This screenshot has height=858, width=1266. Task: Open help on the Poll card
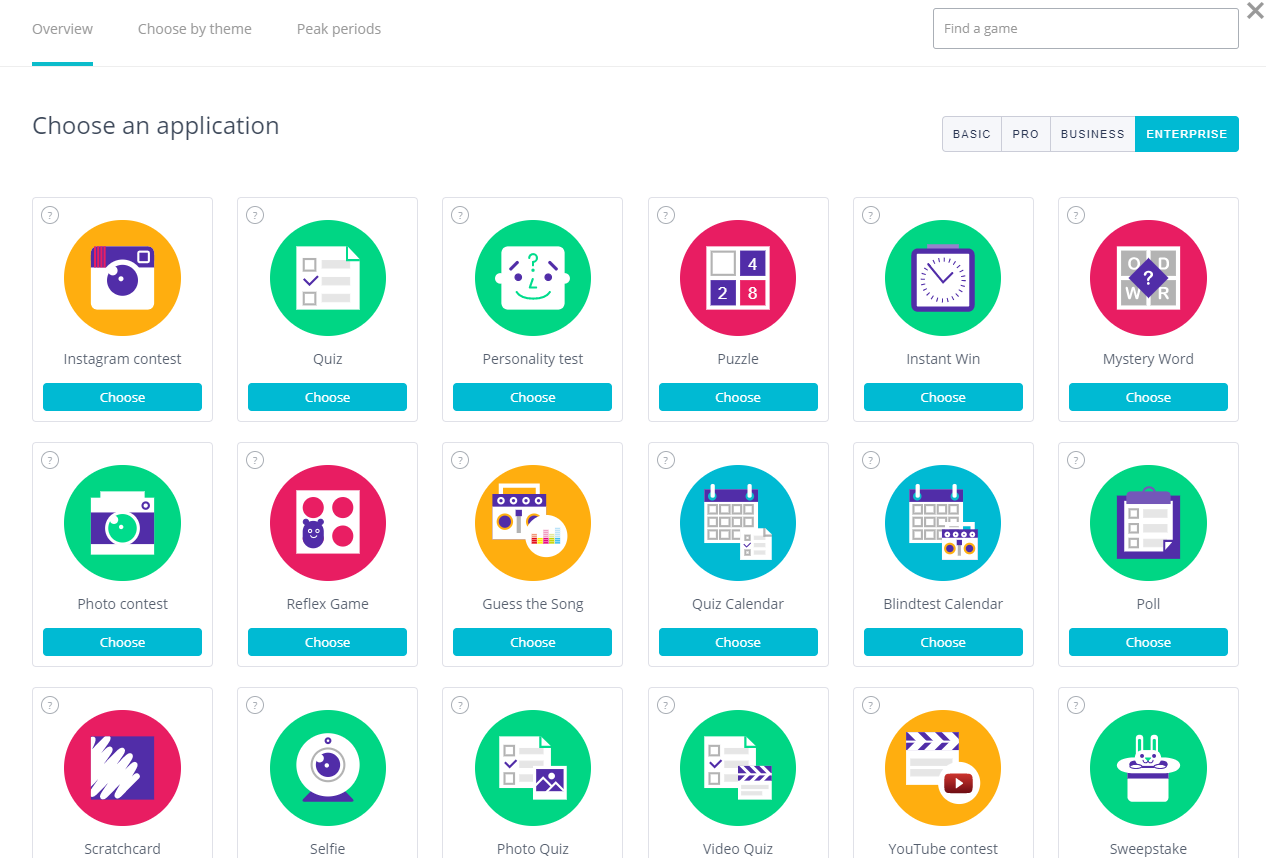point(1076,460)
